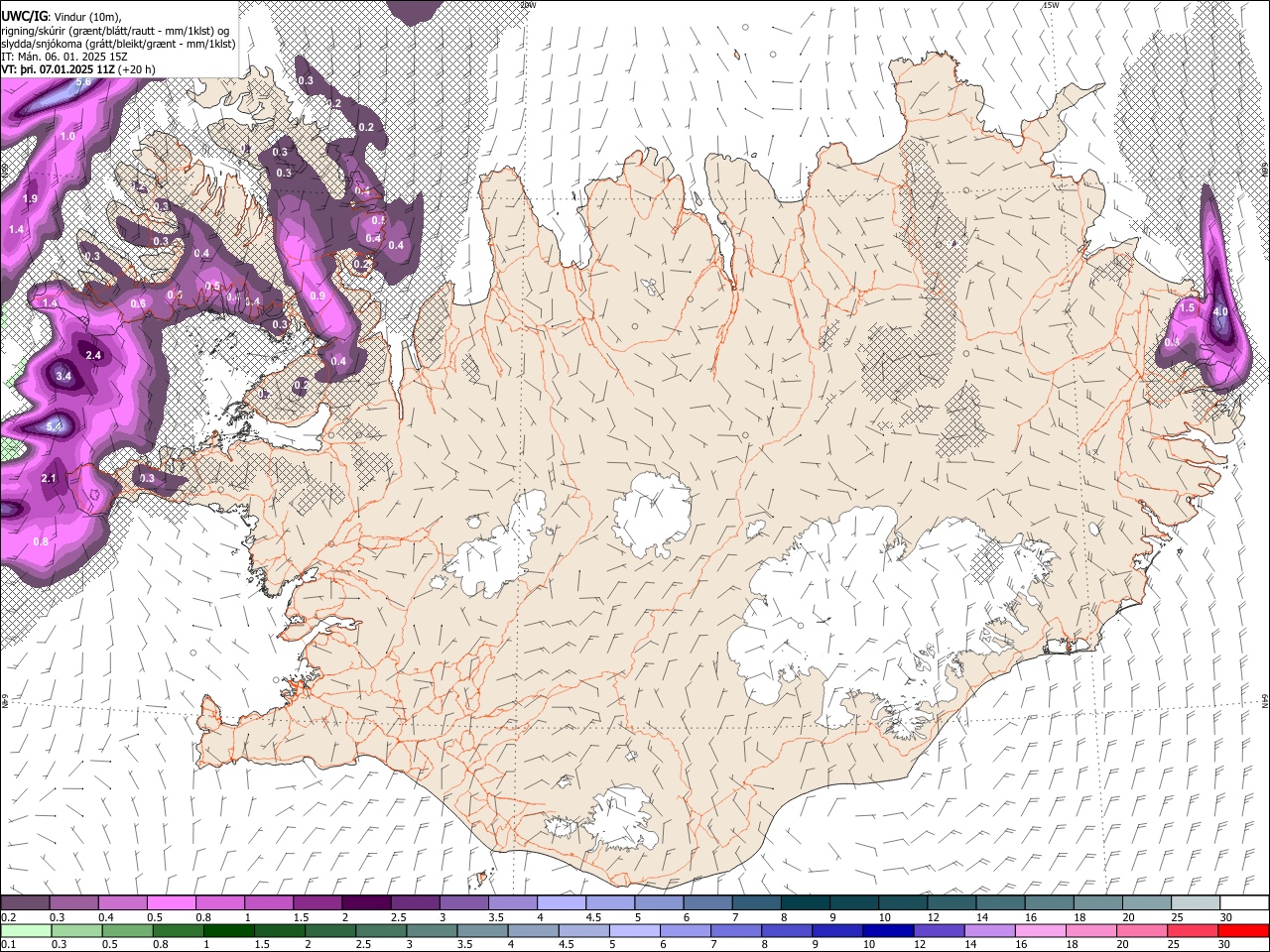Click the pale grey 25–30 snow legend swatch
1270x952 pixels.
click(1196, 903)
